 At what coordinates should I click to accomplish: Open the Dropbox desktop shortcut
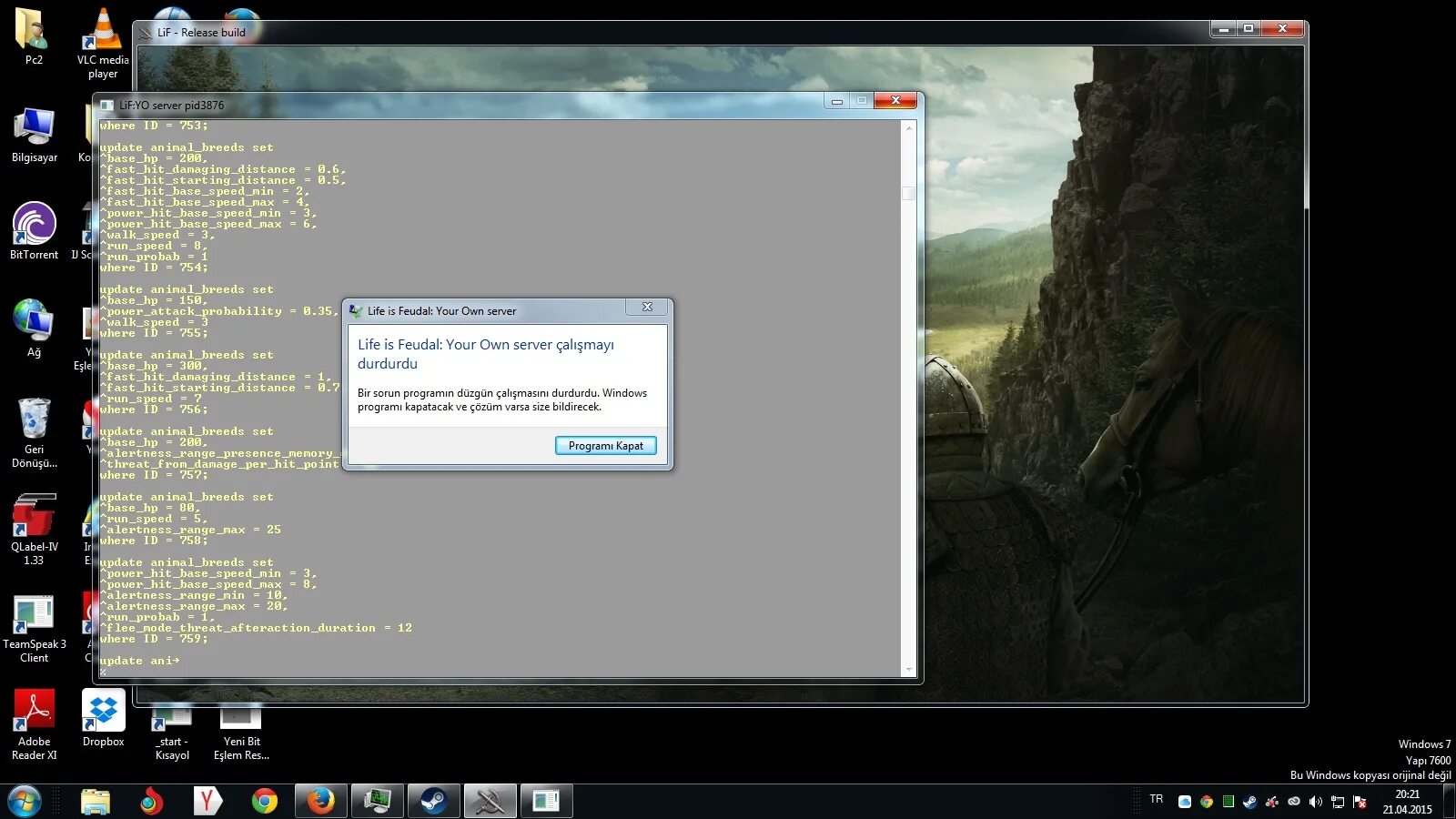(x=104, y=718)
